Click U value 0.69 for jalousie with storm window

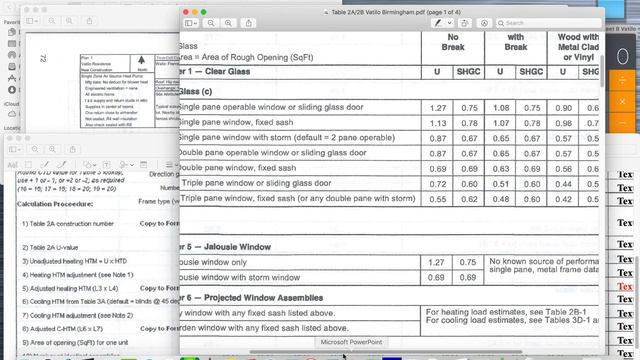(x=436, y=278)
